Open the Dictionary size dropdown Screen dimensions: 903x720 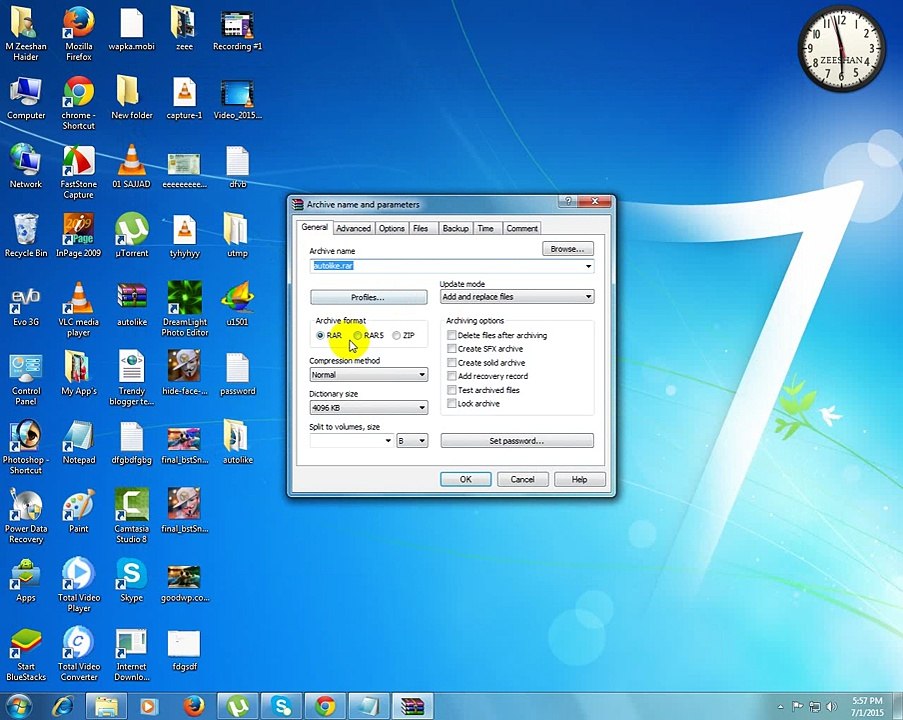(x=369, y=408)
